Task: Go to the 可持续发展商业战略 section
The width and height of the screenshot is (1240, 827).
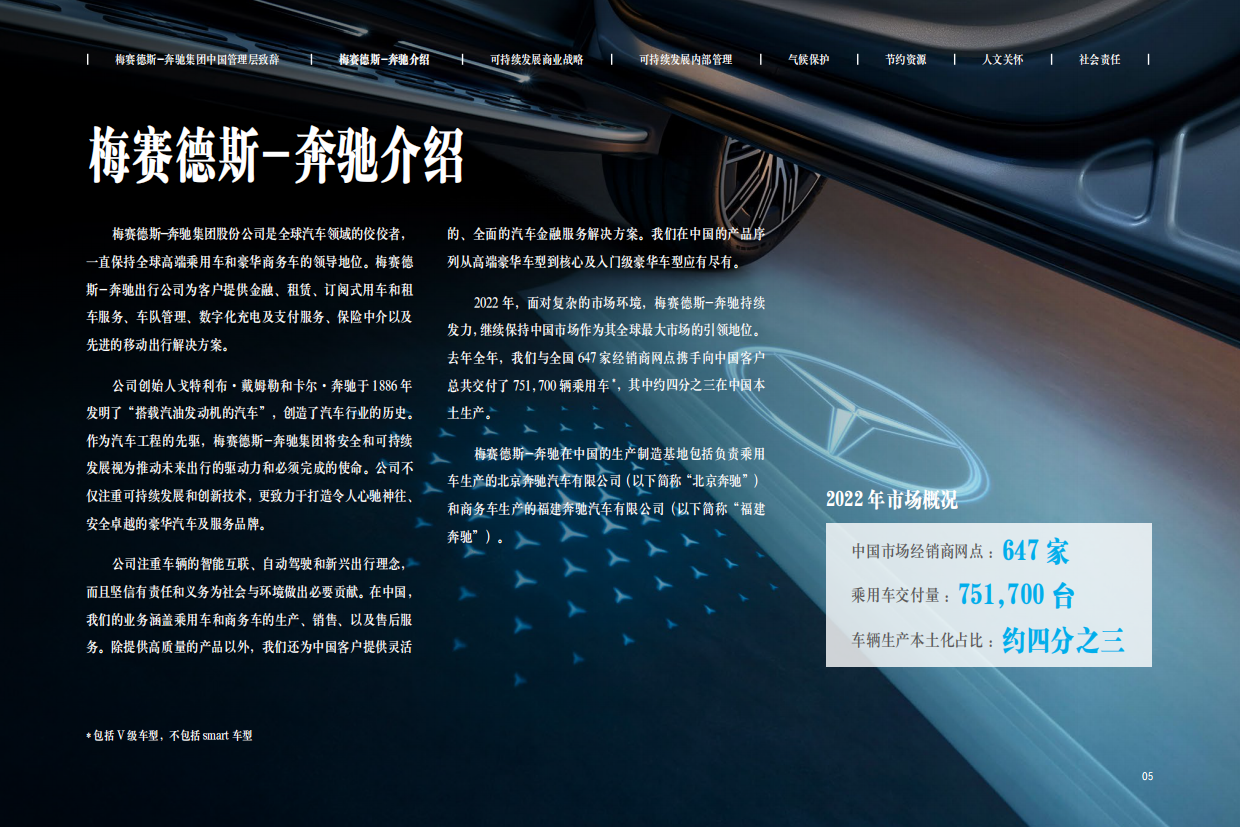Action: click(x=537, y=59)
